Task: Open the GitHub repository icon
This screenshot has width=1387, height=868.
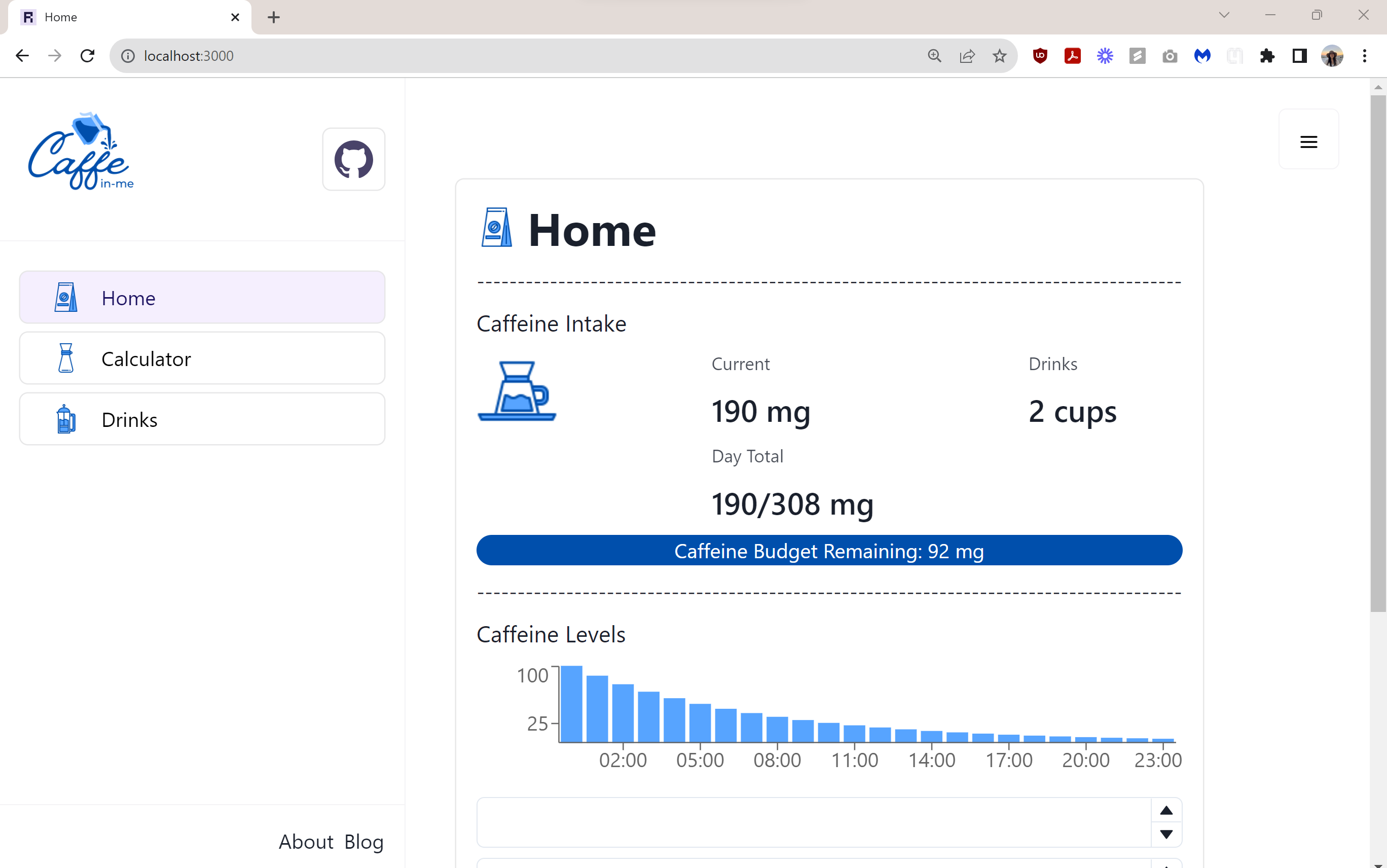Action: 353,159
